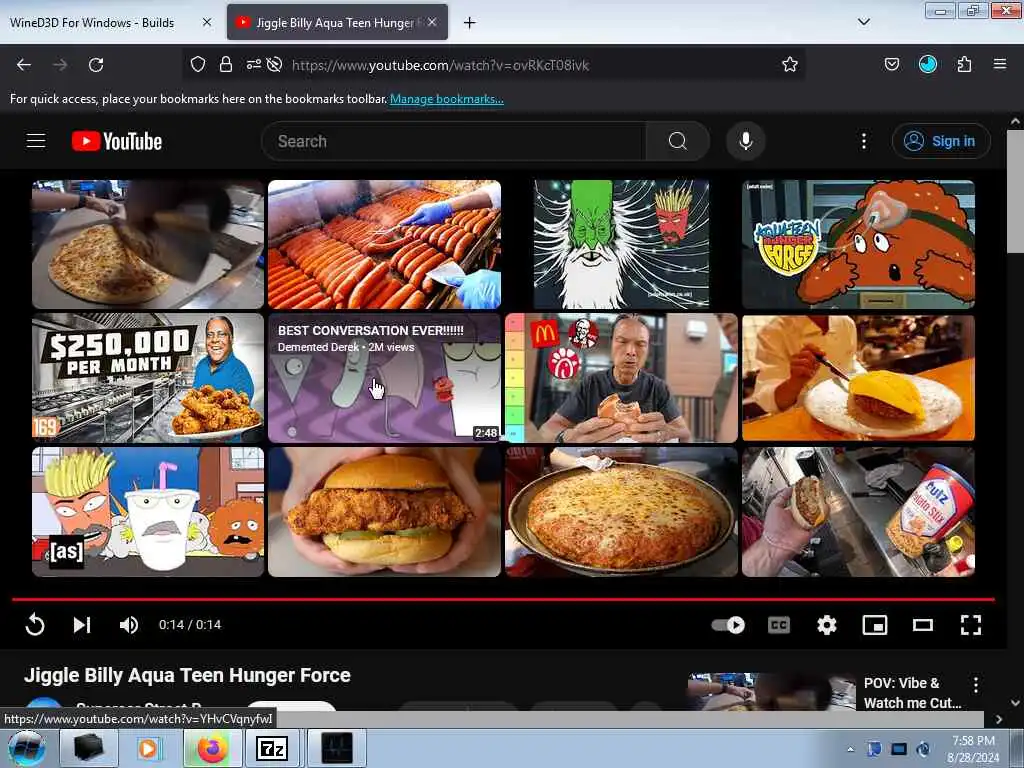Open the Windows Start menu

[x=27, y=748]
